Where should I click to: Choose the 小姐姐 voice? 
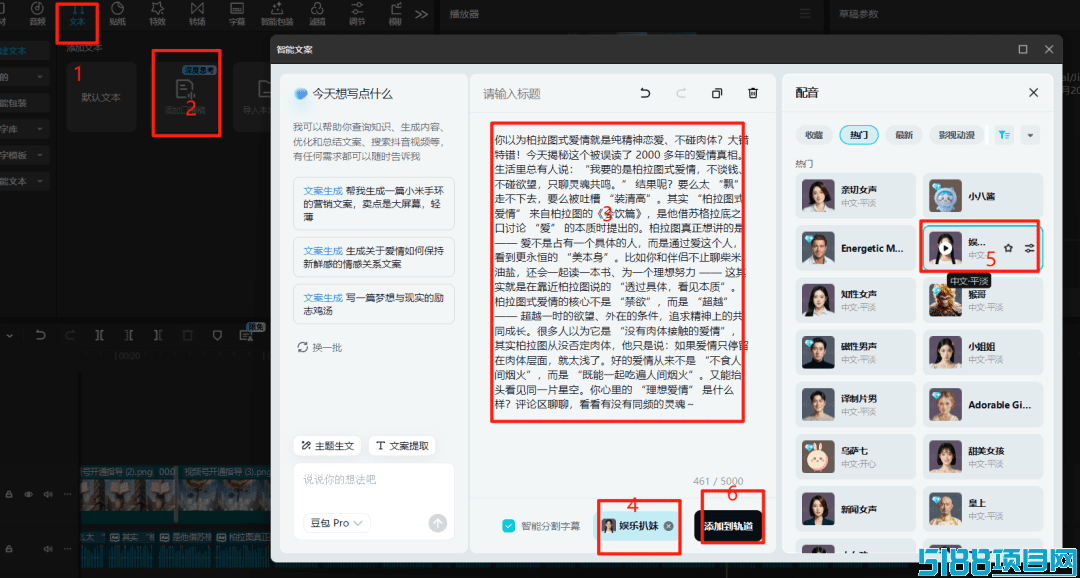point(983,353)
